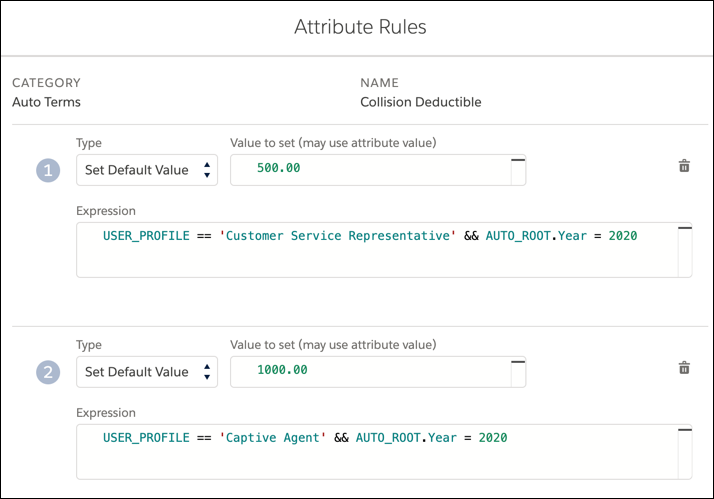The image size is (714, 499).
Task: Delete rule 1 with trash icon
Action: pos(684,166)
